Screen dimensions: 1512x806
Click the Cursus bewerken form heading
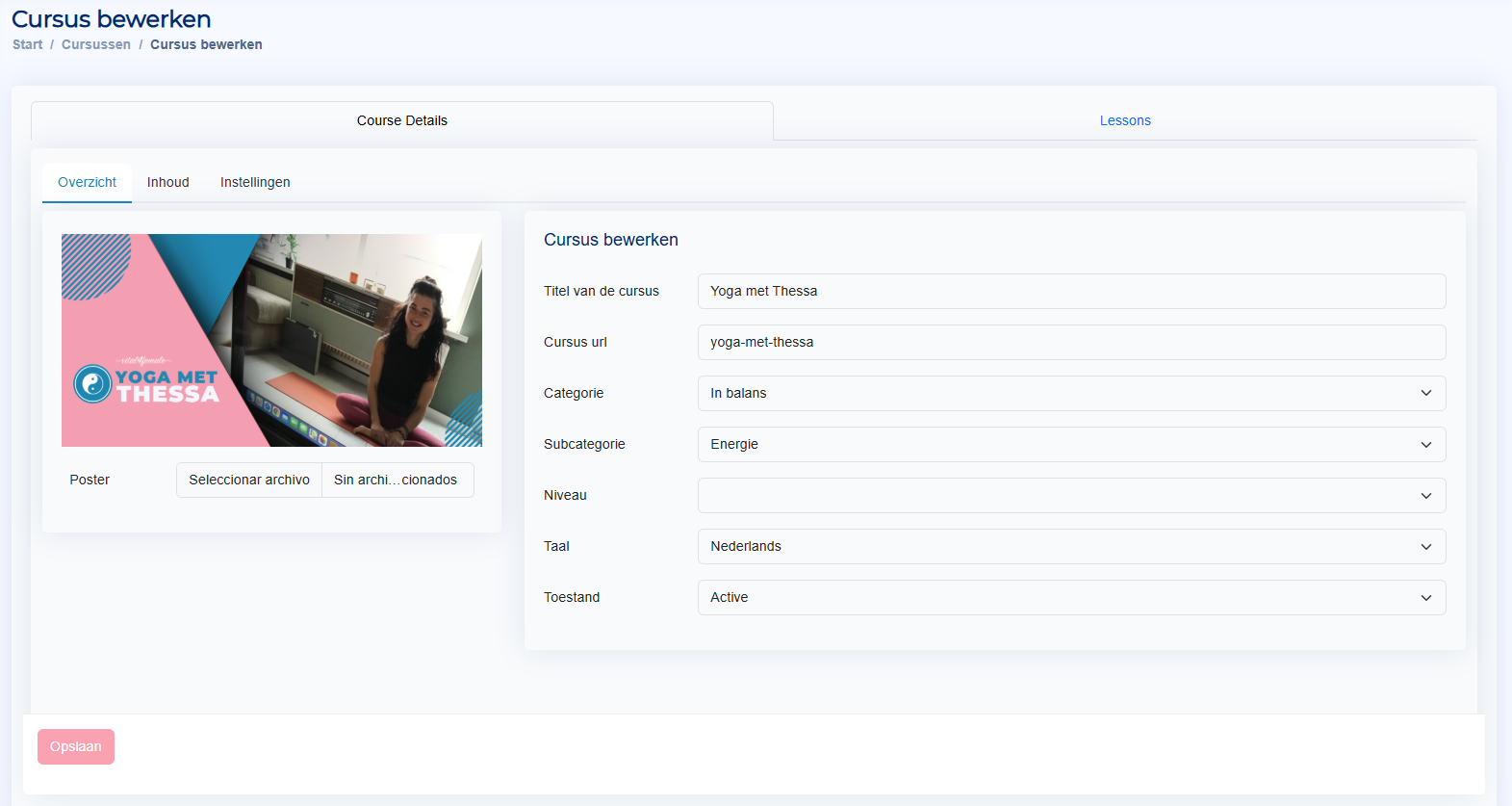[611, 240]
